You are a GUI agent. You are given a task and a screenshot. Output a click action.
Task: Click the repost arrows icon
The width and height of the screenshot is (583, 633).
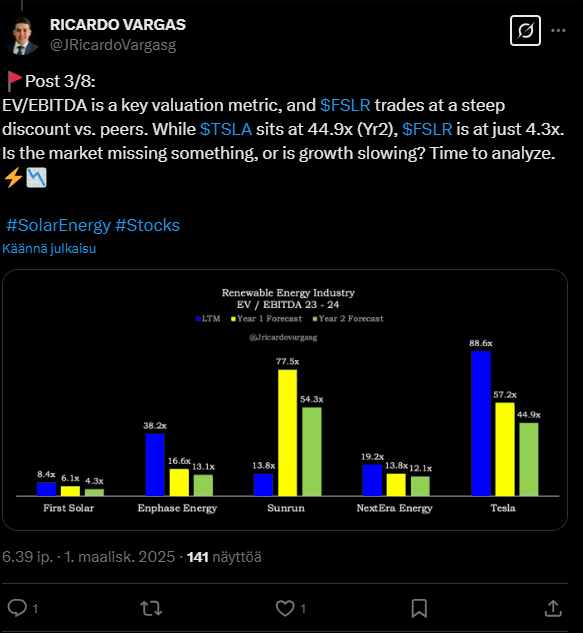(151, 608)
